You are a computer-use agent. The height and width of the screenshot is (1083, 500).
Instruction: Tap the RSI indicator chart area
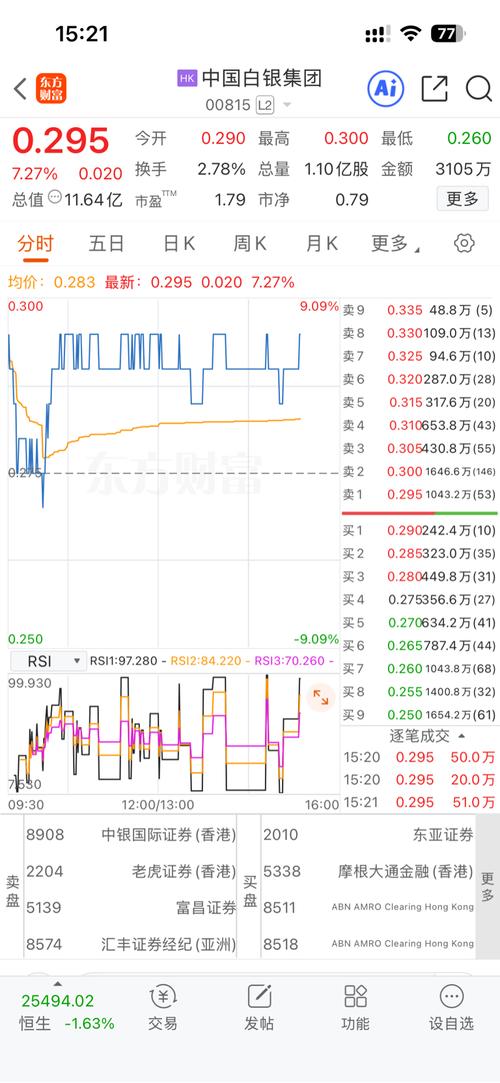click(x=174, y=734)
